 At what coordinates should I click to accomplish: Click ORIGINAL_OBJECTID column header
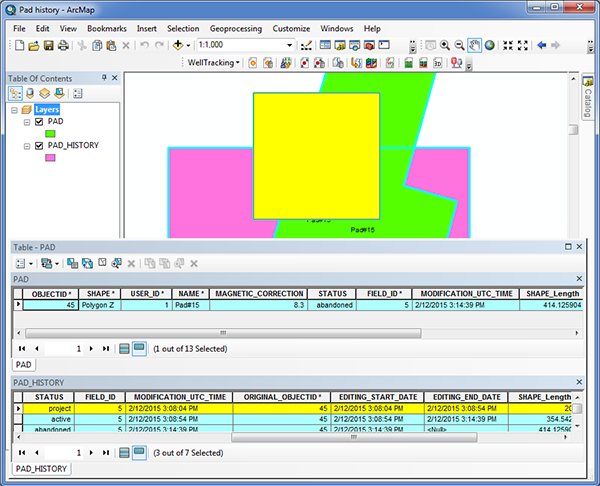282,397
